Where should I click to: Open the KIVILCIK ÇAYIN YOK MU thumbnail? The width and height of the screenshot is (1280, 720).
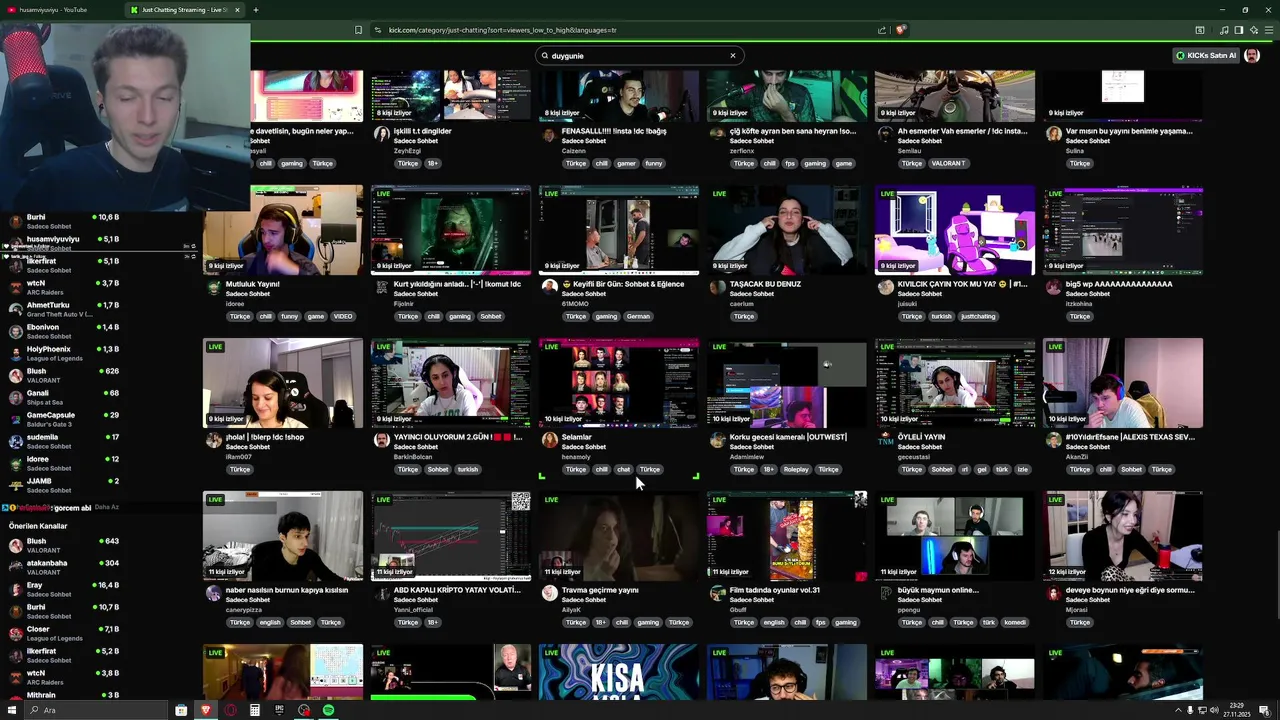click(955, 230)
